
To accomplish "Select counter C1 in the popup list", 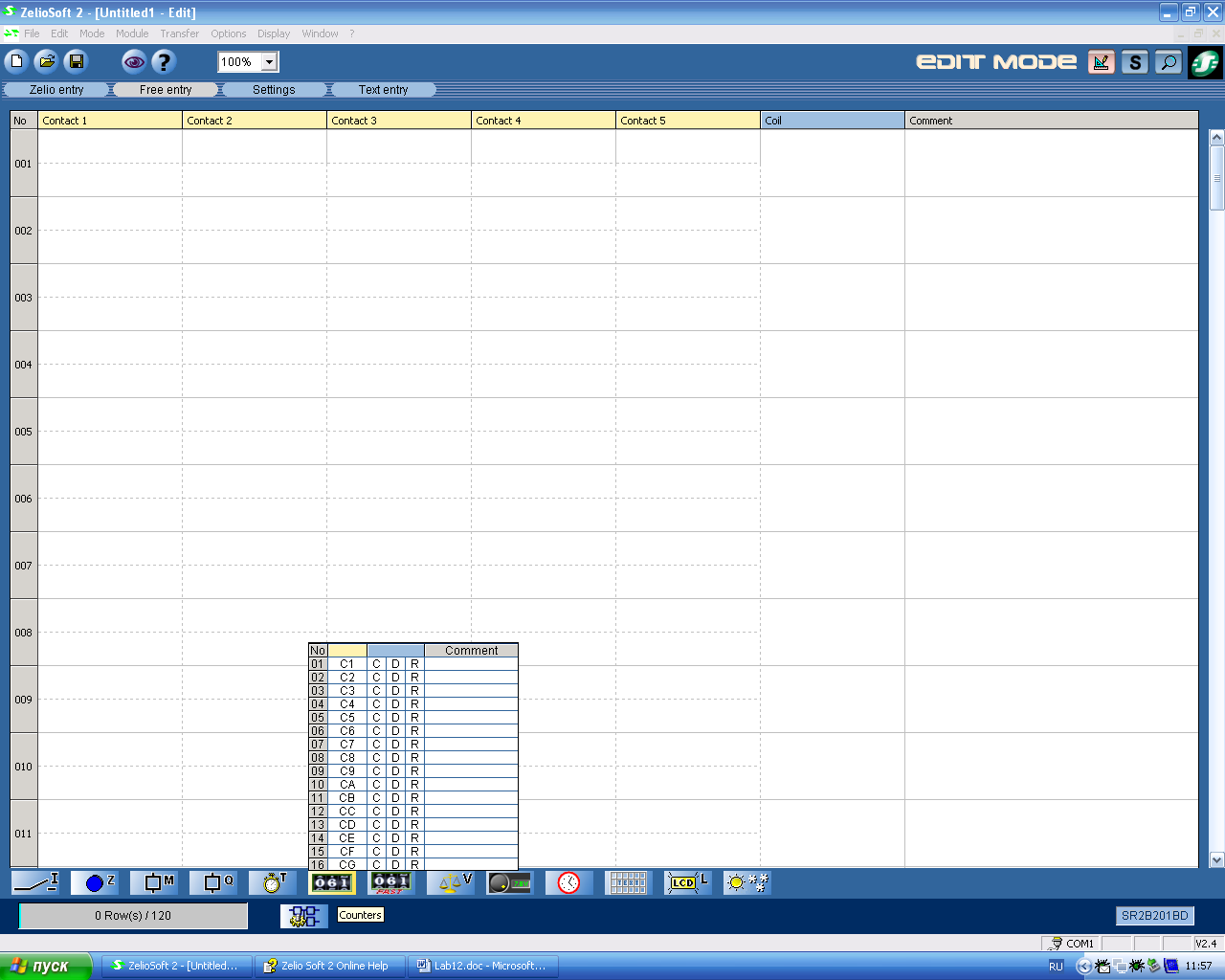I will point(347,664).
